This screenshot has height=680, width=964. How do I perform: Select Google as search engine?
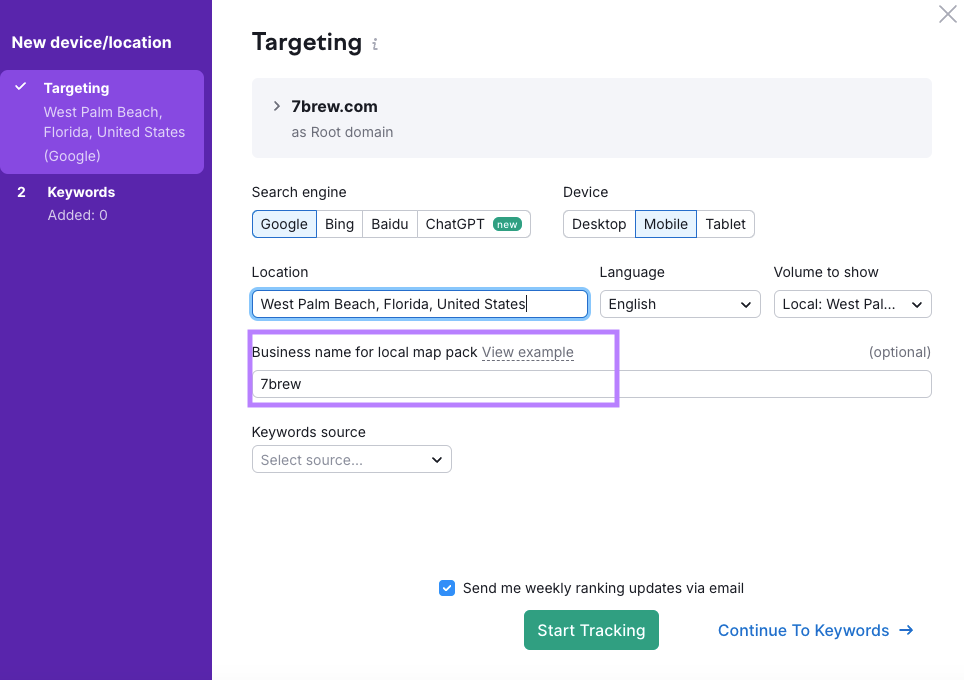point(284,224)
